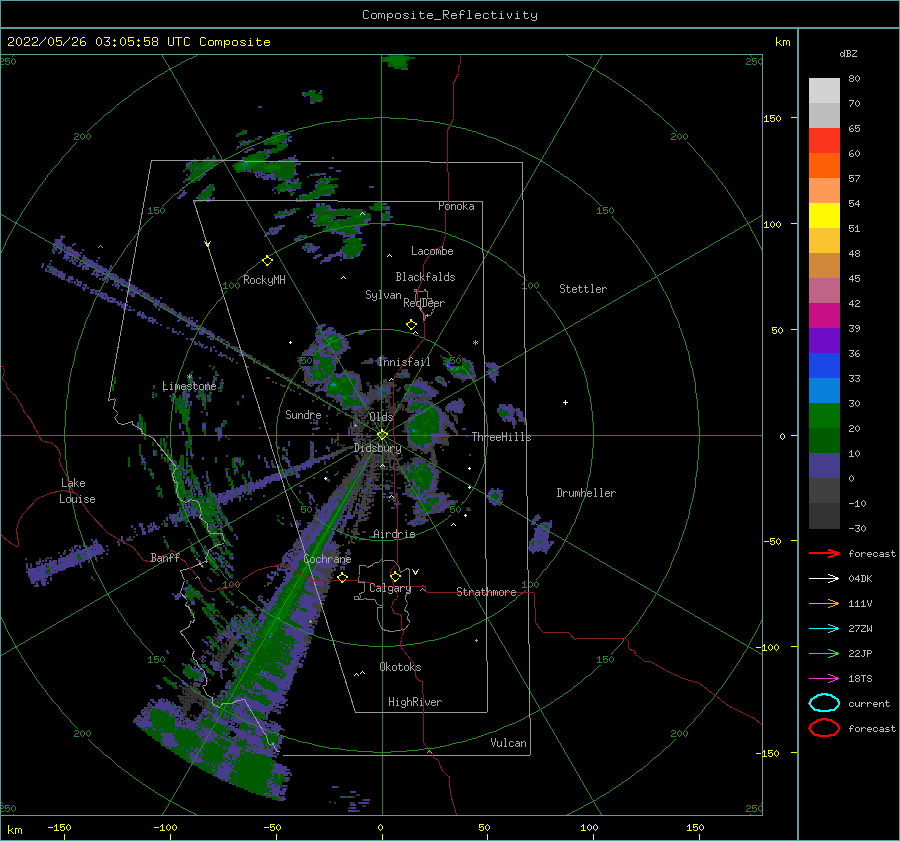The height and width of the screenshot is (841, 900).
Task: Click the yellow 51-54 dBZ color swatch
Action: (x=824, y=216)
